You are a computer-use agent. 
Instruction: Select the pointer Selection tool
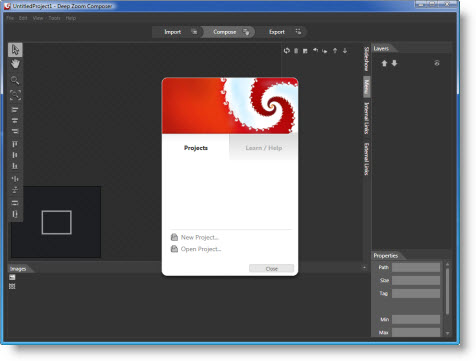click(x=15, y=50)
